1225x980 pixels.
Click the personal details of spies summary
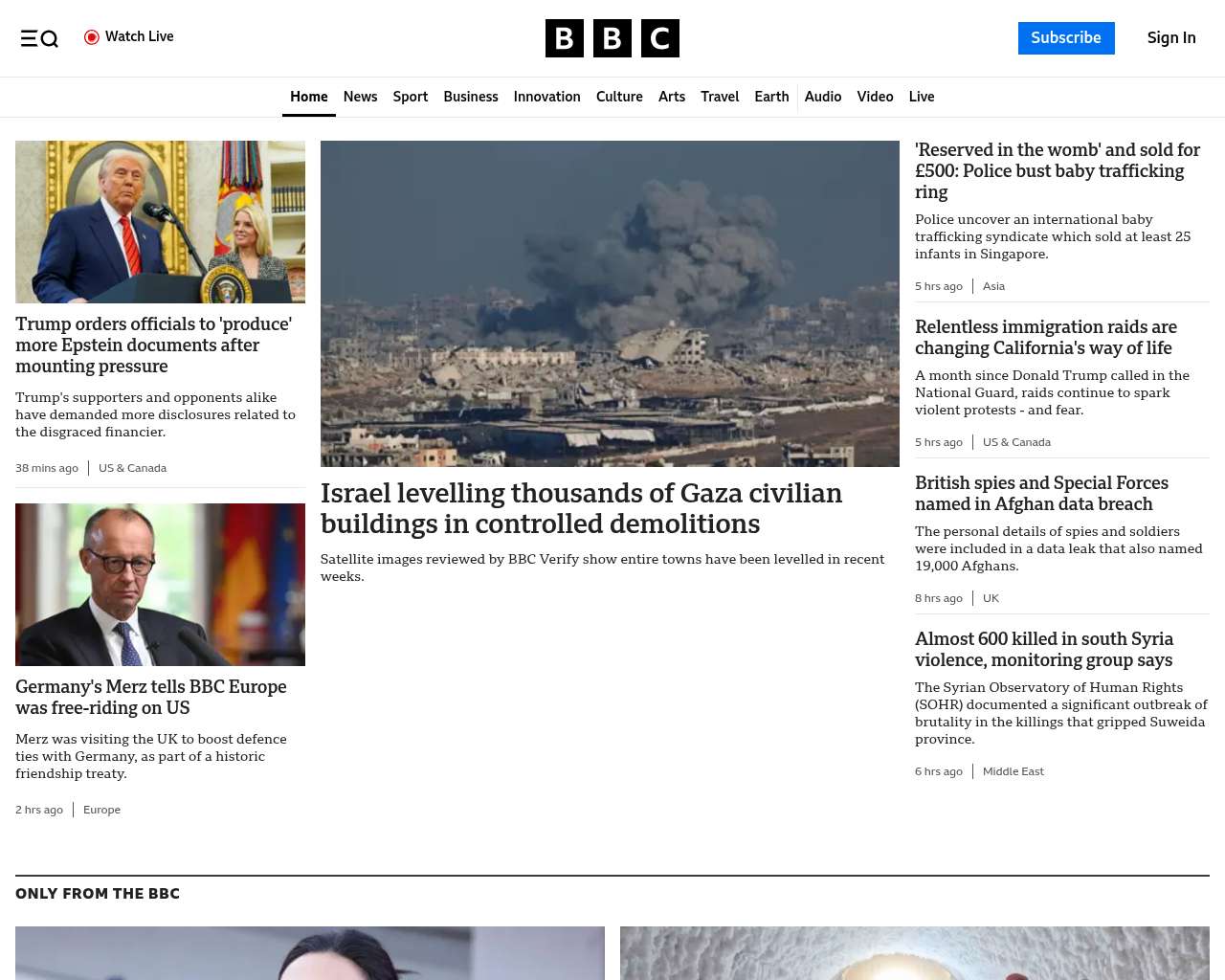coord(1058,548)
